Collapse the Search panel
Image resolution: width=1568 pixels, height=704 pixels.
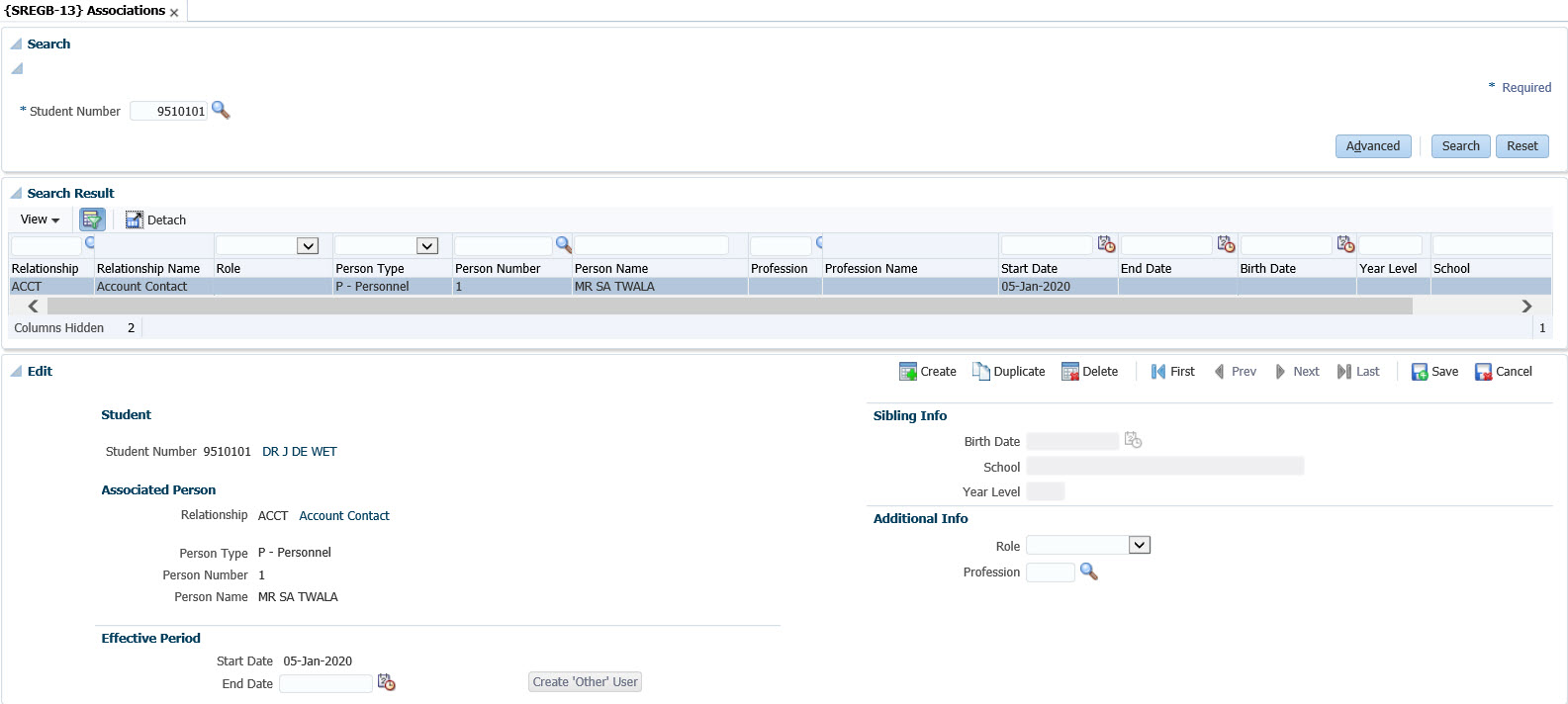point(16,44)
